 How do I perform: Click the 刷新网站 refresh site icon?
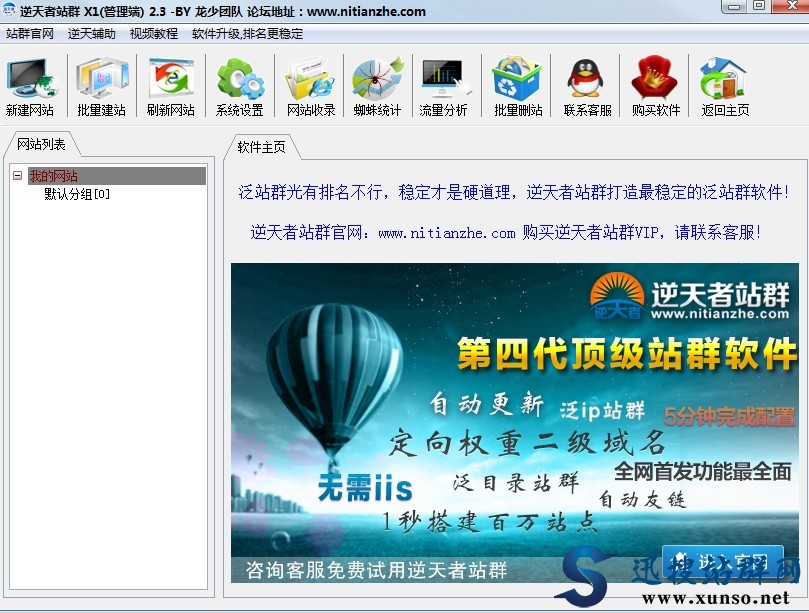[x=171, y=87]
